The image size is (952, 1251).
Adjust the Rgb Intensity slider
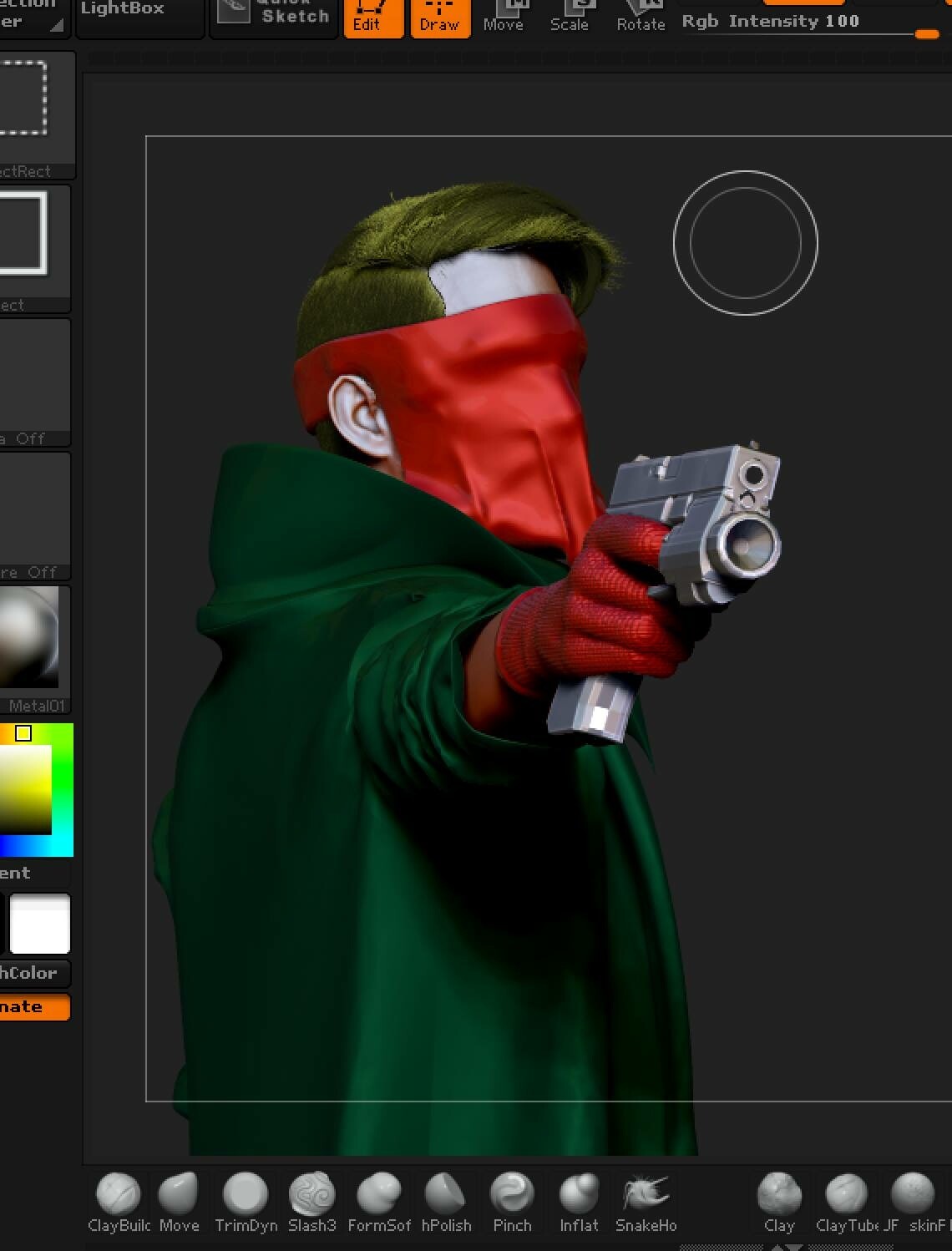point(927,35)
